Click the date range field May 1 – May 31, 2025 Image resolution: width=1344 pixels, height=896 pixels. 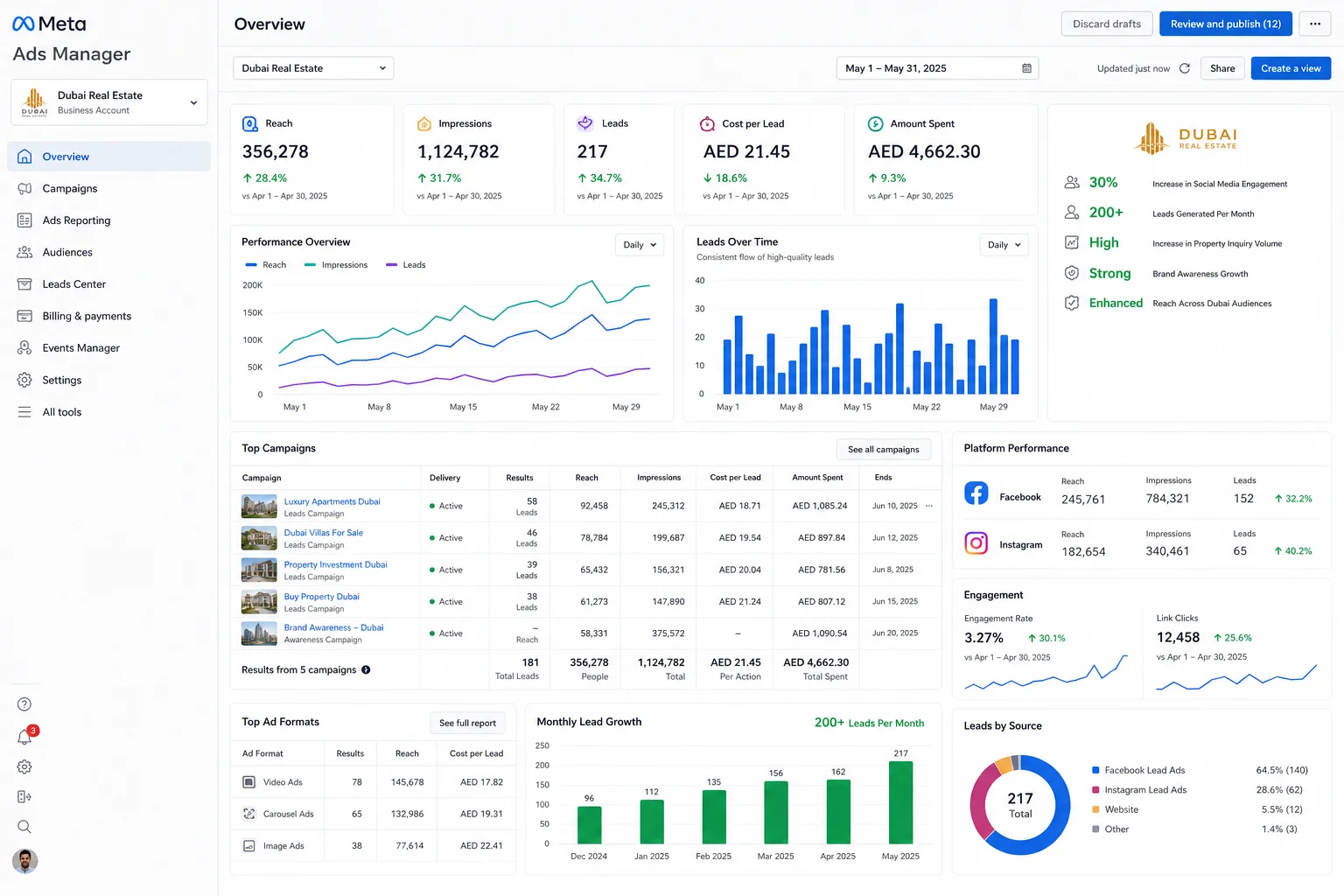coord(937,68)
